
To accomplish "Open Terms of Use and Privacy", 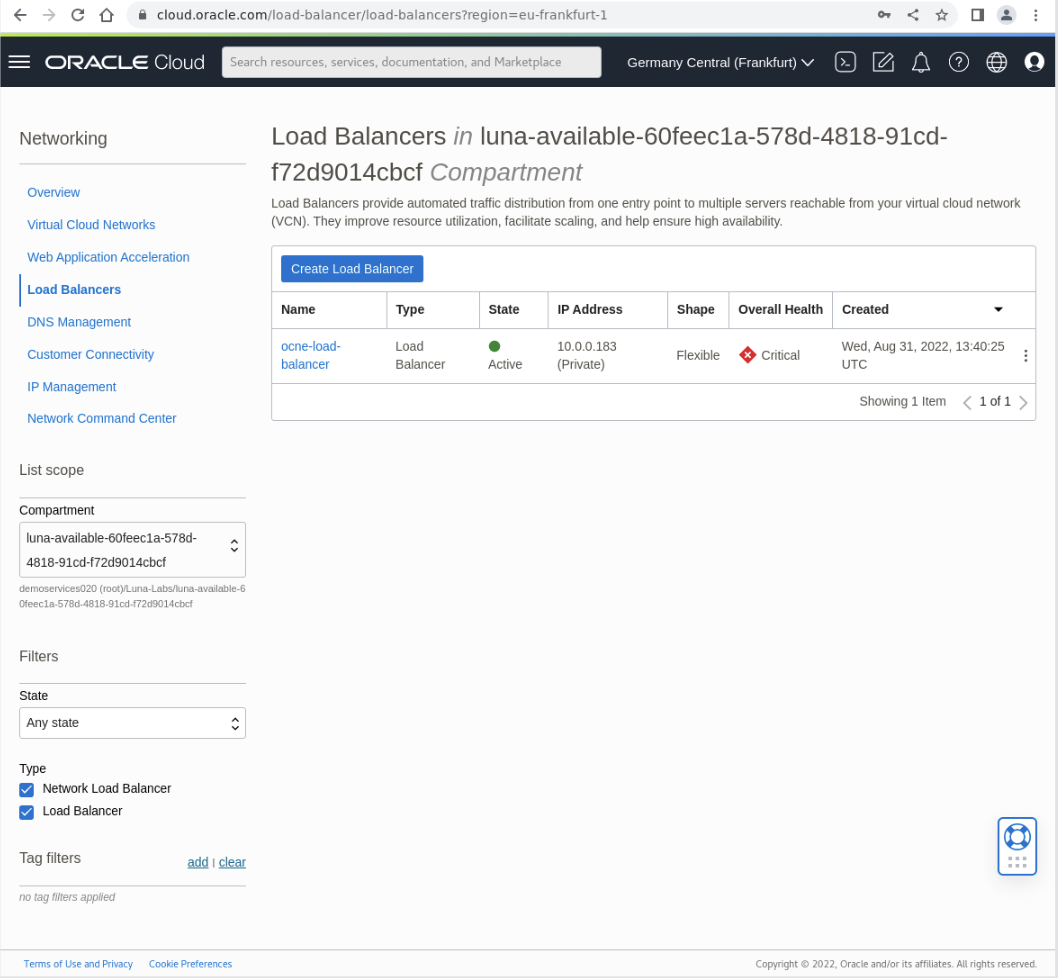I will (x=78, y=964).
